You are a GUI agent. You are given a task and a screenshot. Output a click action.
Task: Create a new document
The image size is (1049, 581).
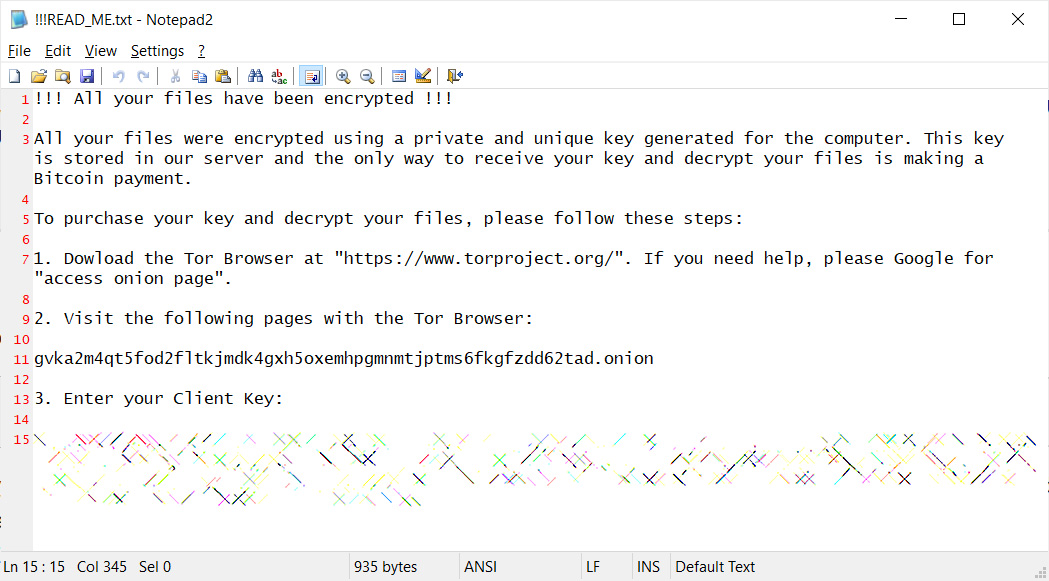[14, 75]
